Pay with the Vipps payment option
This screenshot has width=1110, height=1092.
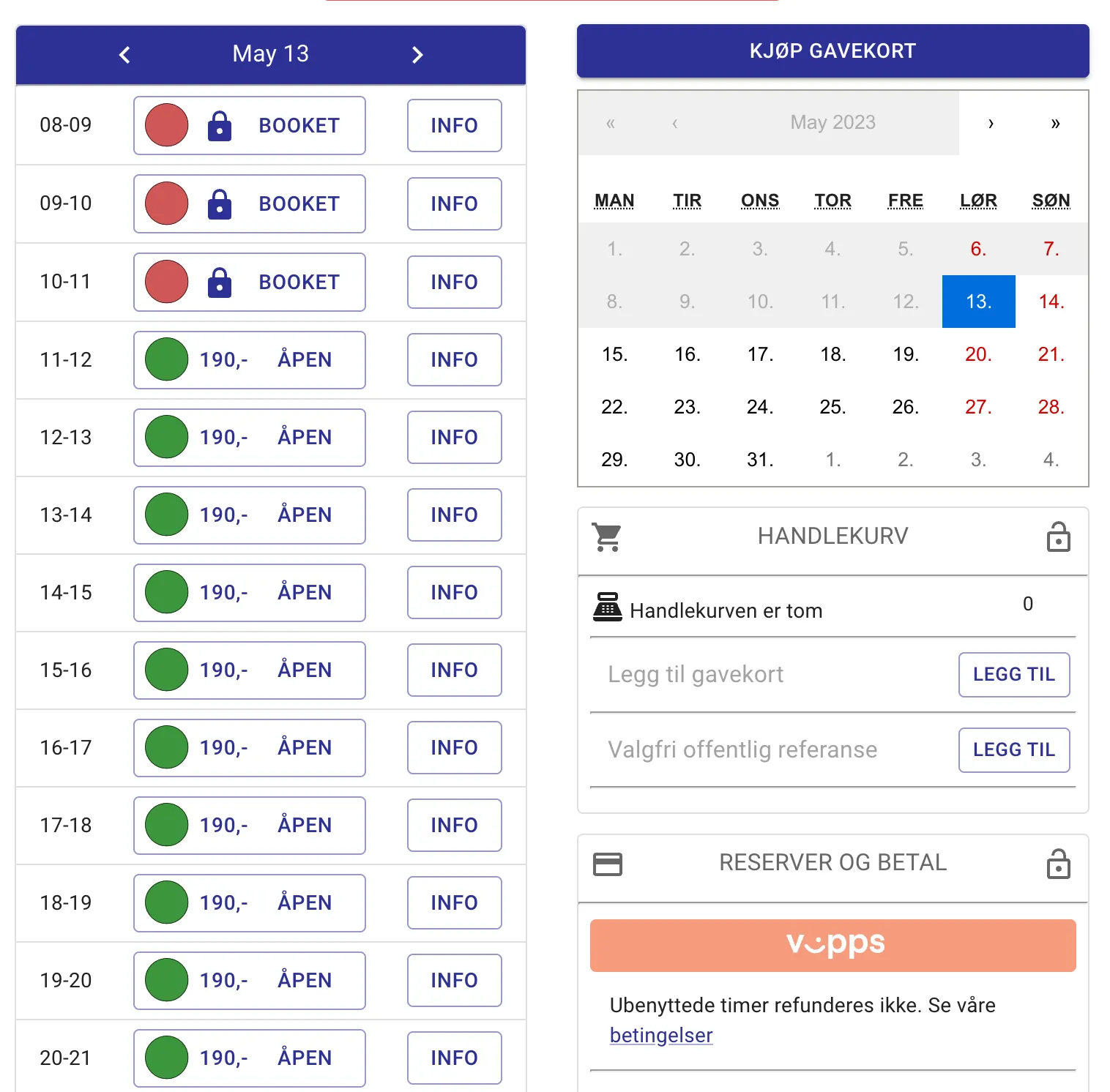pos(832,945)
